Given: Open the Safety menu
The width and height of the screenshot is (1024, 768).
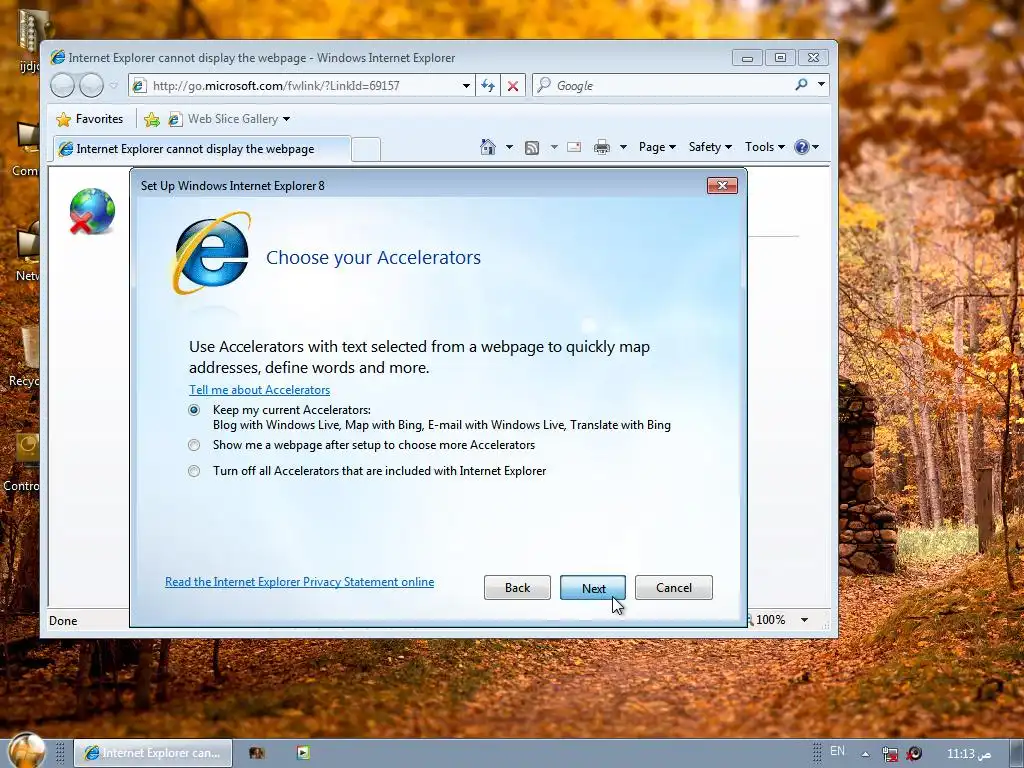Looking at the screenshot, I should [x=710, y=147].
